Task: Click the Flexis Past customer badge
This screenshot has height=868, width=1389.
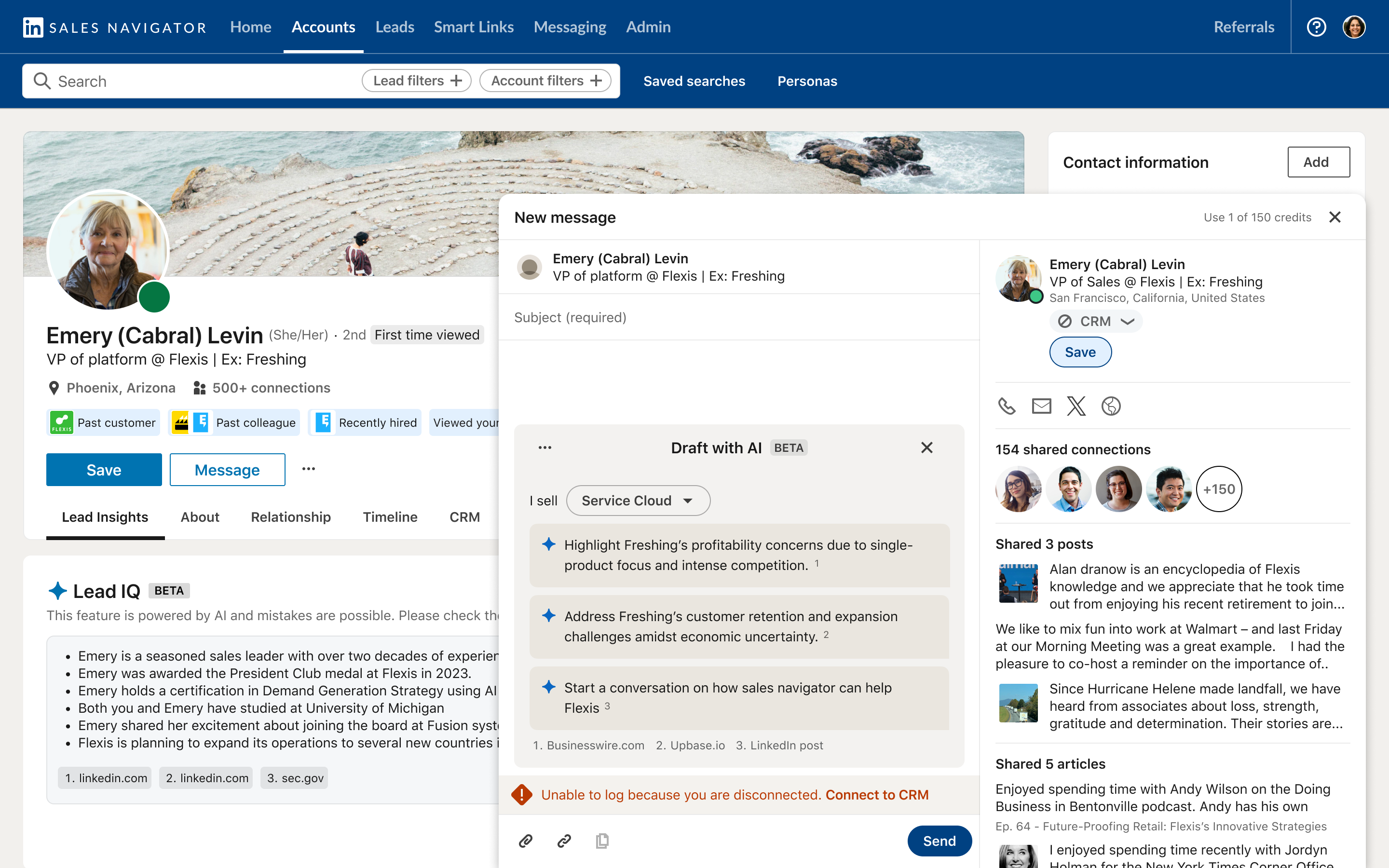Action: point(103,422)
